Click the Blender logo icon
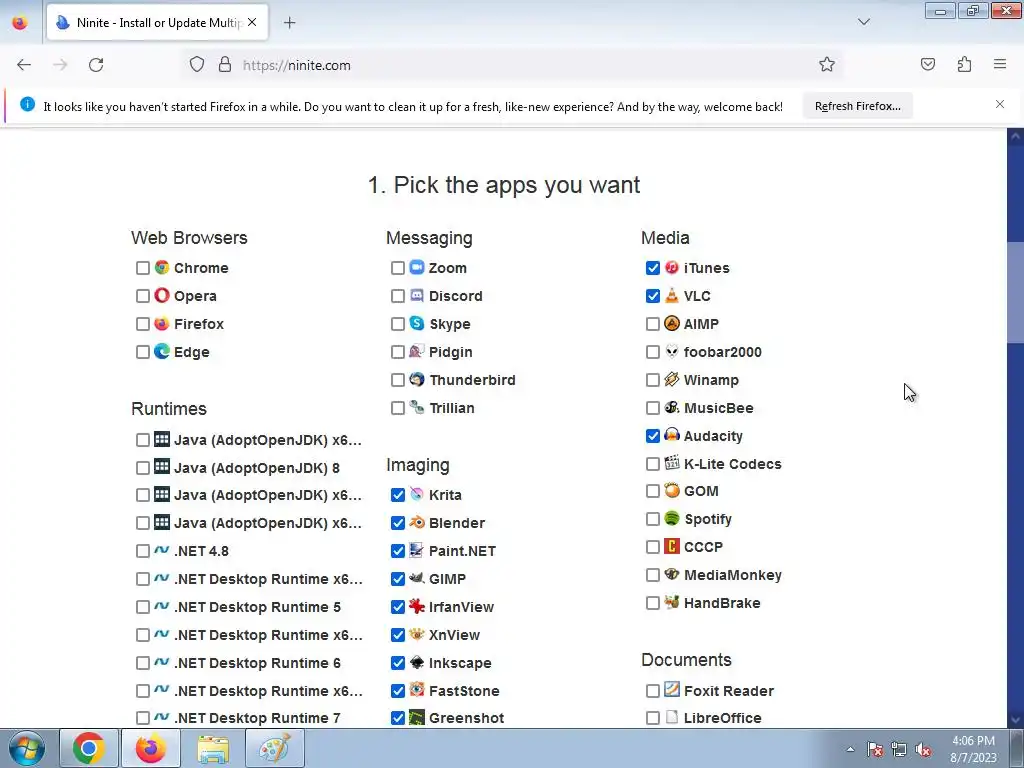 pyautogui.click(x=417, y=522)
